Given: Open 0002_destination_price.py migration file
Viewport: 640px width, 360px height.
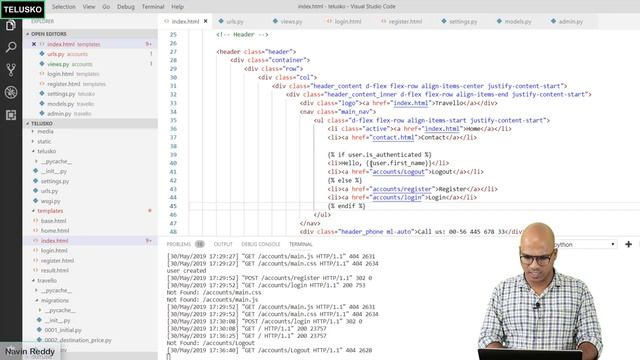Looking at the screenshot, I should point(78,340).
